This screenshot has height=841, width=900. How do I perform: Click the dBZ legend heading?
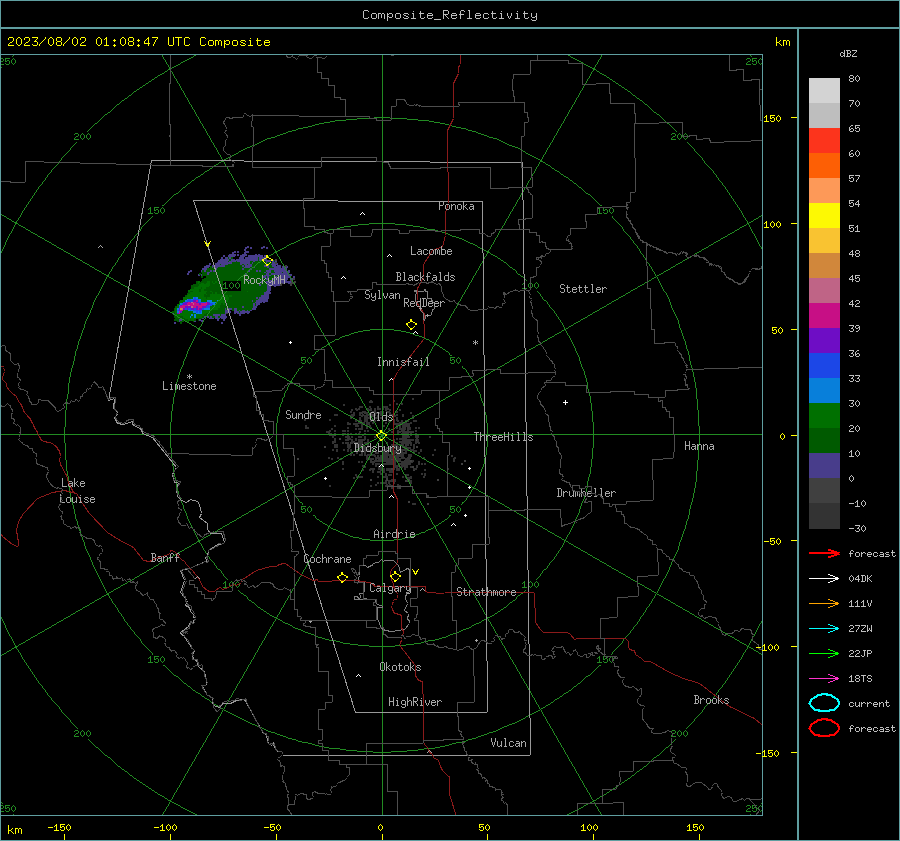848,53
